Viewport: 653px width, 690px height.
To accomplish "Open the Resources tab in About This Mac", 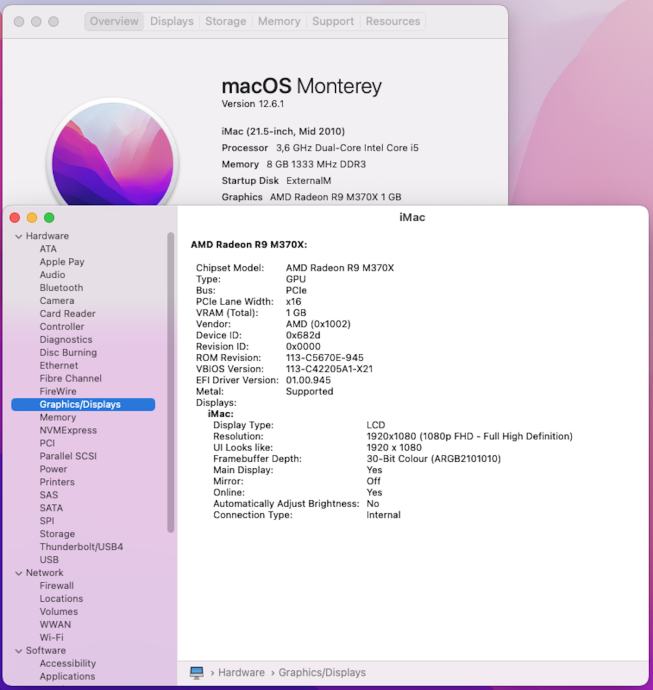I will (393, 21).
